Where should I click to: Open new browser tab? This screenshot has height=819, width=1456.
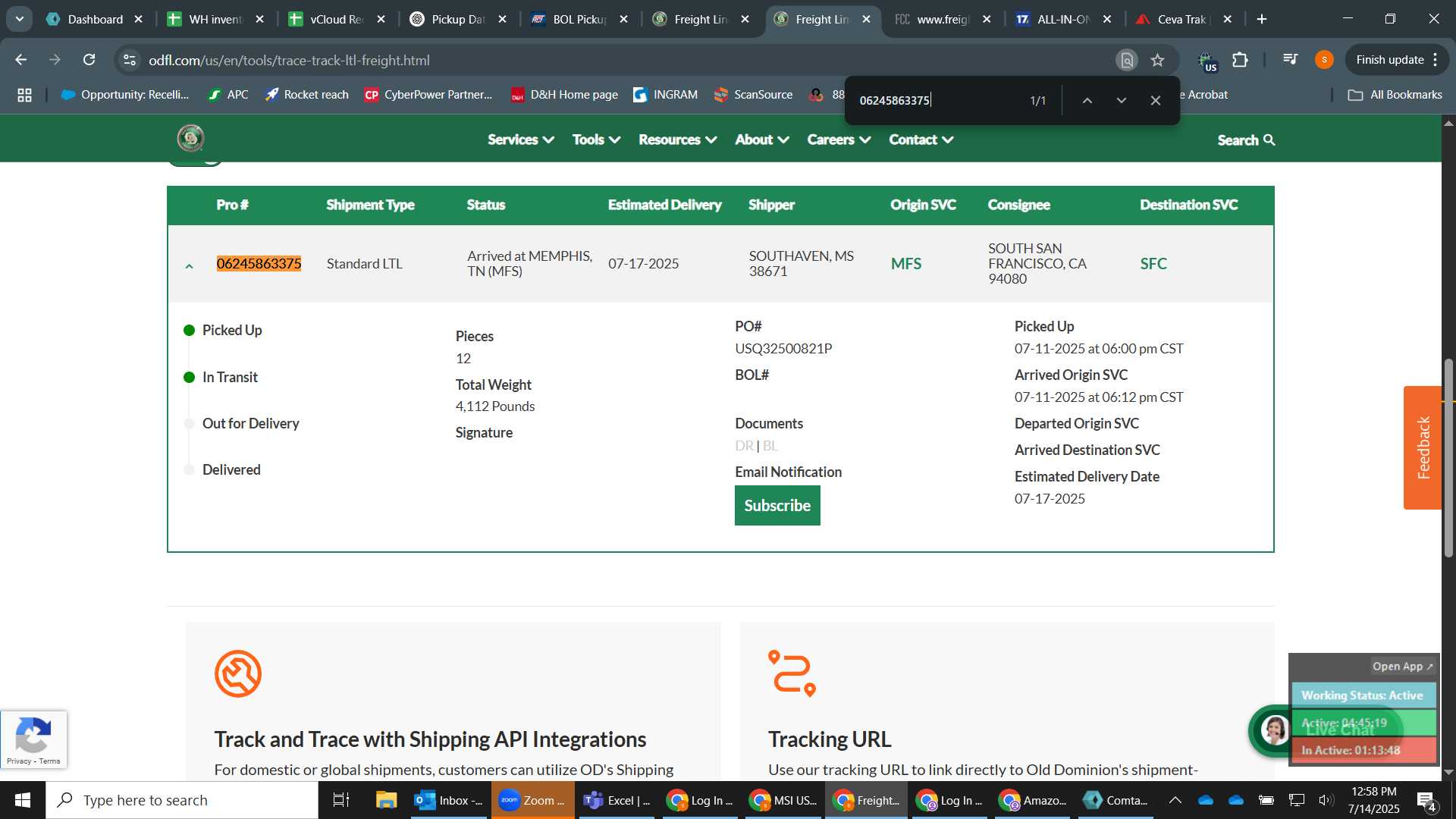1262,19
